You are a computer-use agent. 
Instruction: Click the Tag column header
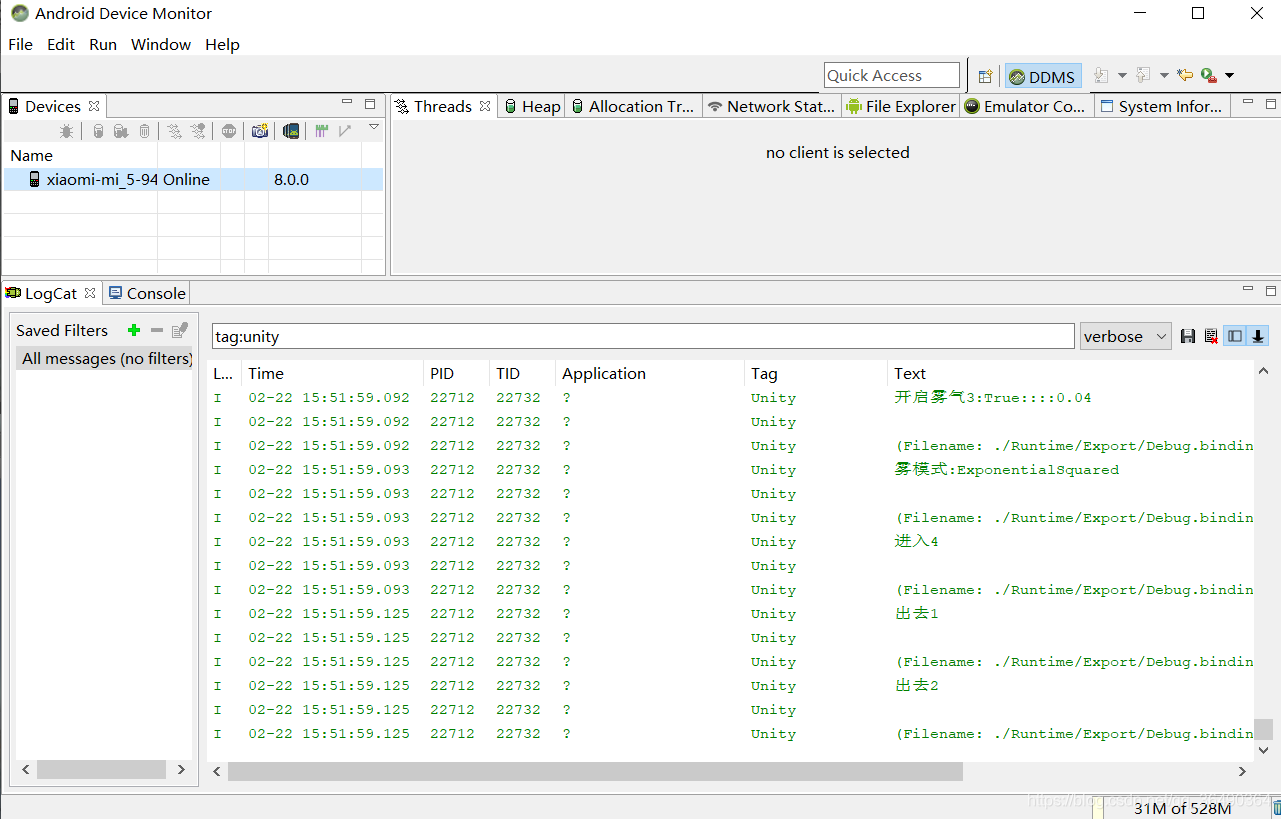point(815,374)
